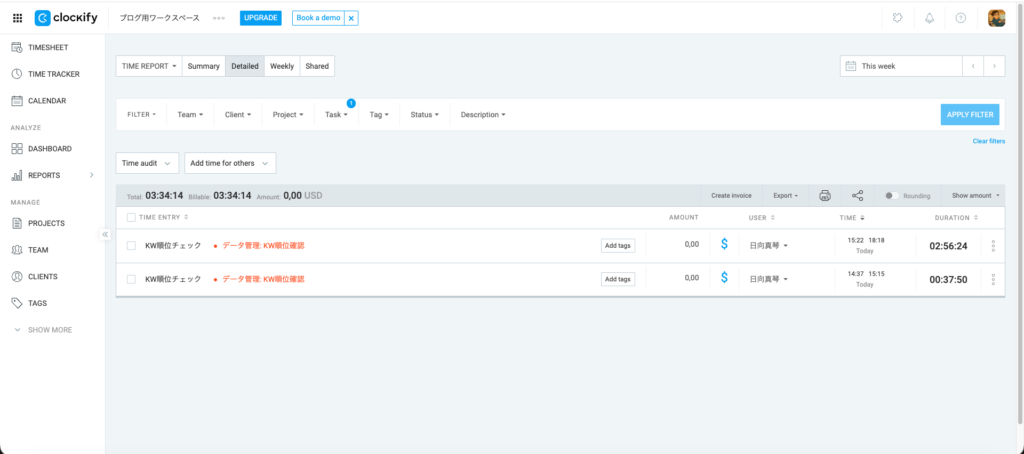Open Time Tracker in the sidebar
The image size is (1024, 454).
(x=54, y=74)
